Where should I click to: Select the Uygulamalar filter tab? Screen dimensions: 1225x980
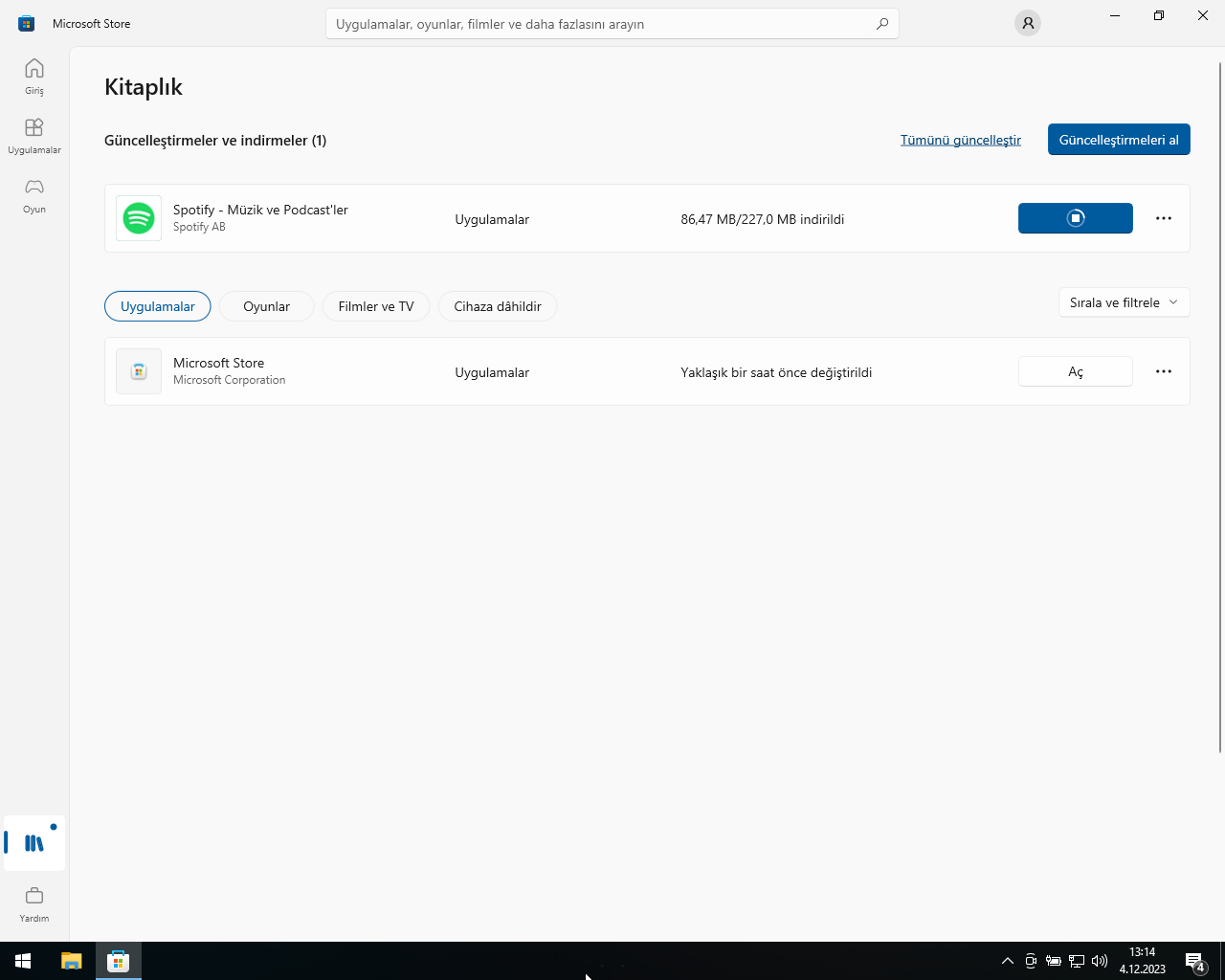pos(158,306)
